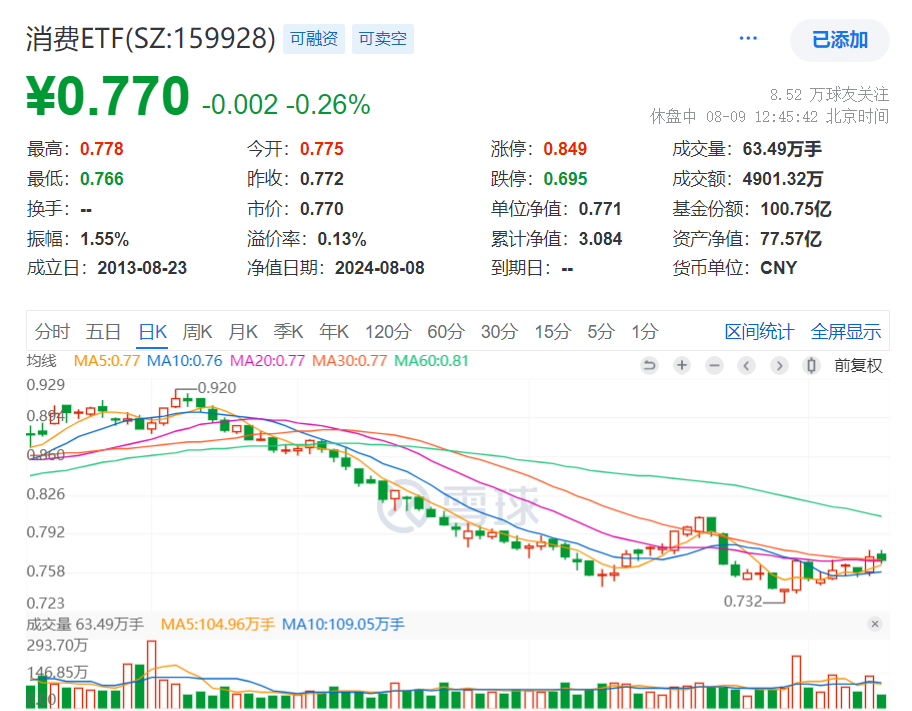Click the MA30:0.77 indicator
The width and height of the screenshot is (912, 711).
pyautogui.click(x=350, y=361)
